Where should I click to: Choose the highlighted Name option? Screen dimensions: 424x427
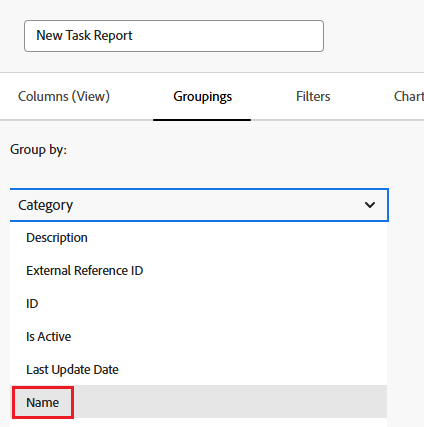point(199,402)
